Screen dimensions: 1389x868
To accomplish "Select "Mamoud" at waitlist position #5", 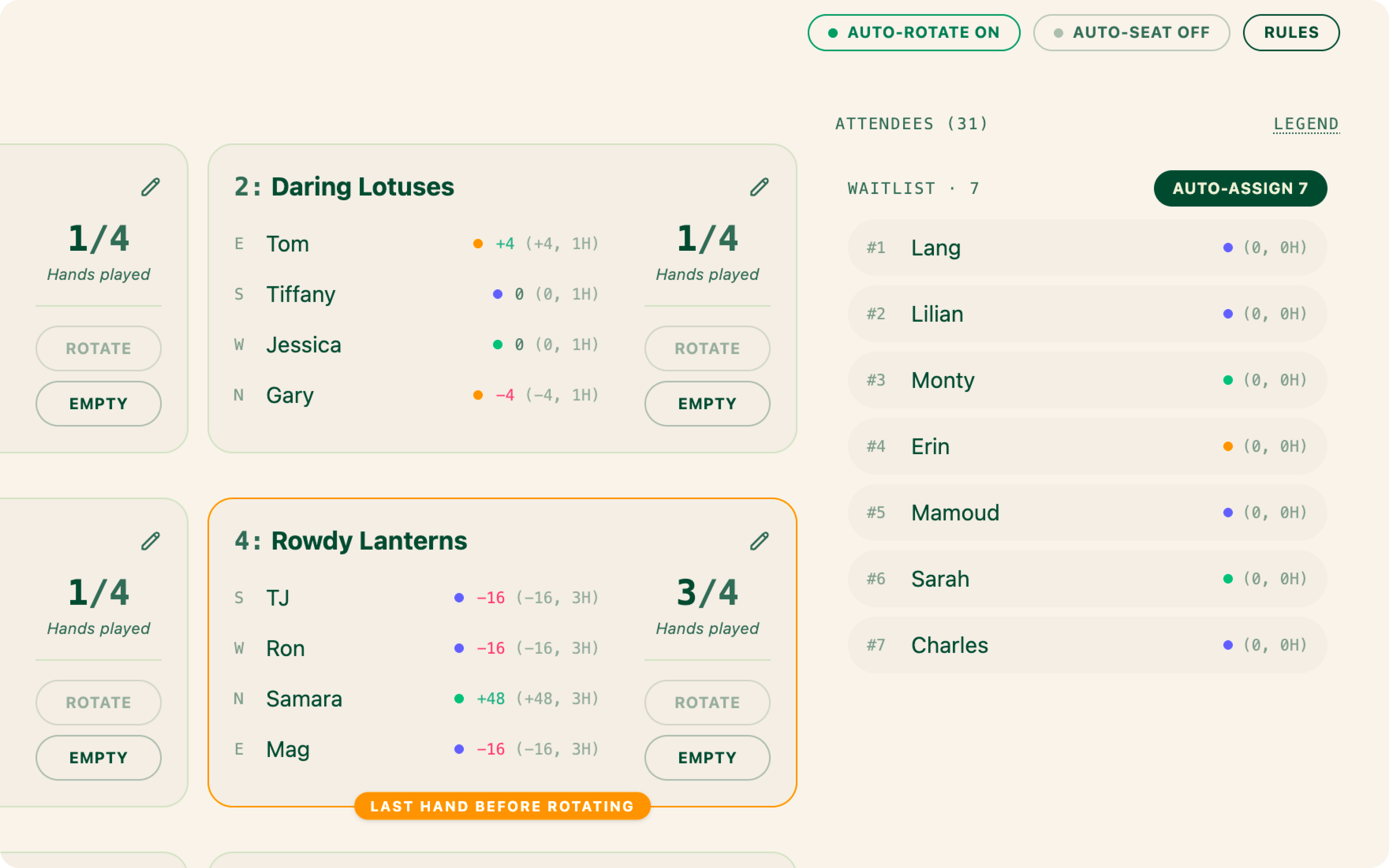I will (955, 513).
